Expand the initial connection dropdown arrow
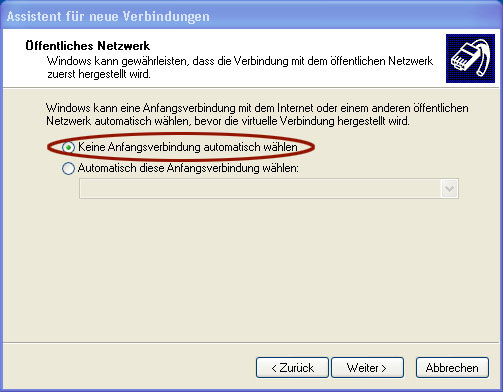The height and width of the screenshot is (392, 503). (449, 189)
